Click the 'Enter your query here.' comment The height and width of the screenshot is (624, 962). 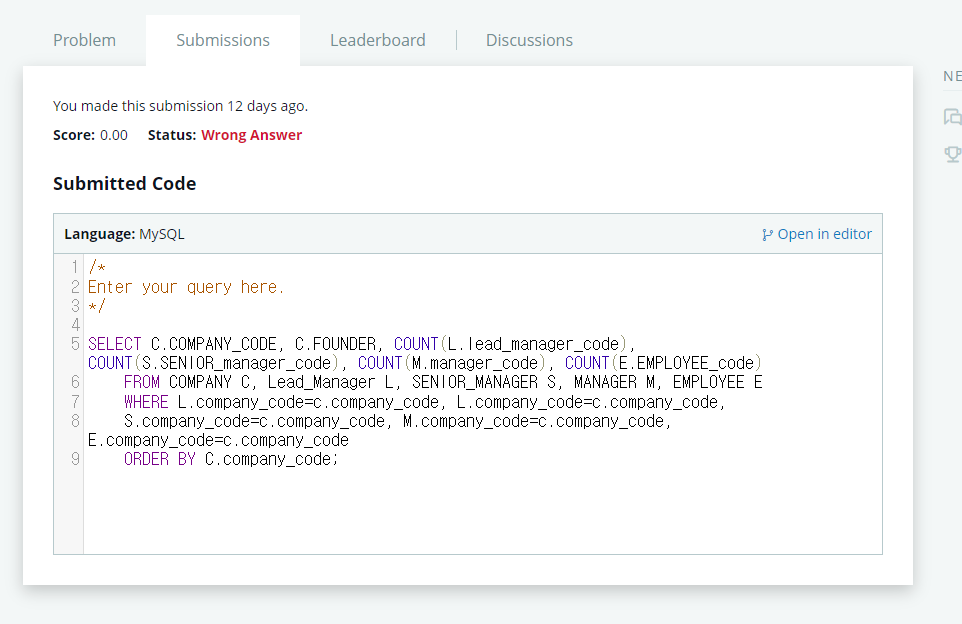click(186, 287)
